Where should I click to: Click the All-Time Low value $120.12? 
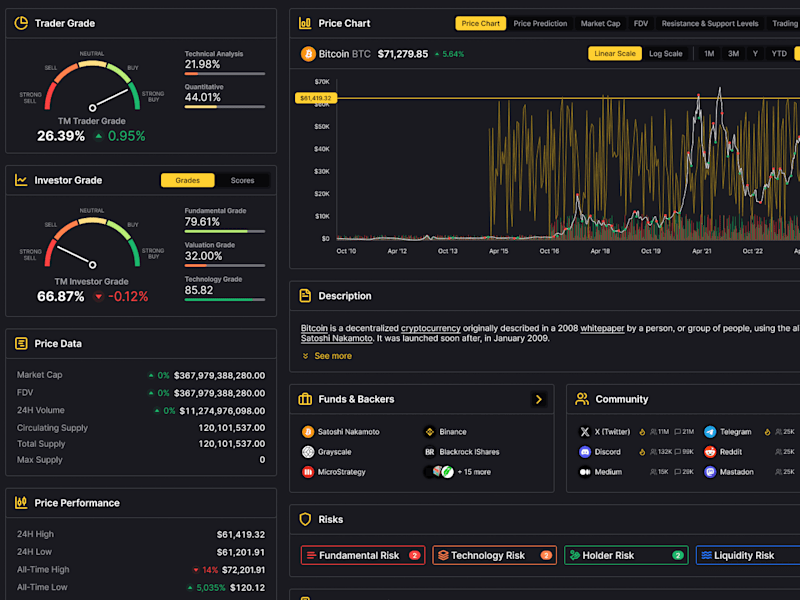247,588
